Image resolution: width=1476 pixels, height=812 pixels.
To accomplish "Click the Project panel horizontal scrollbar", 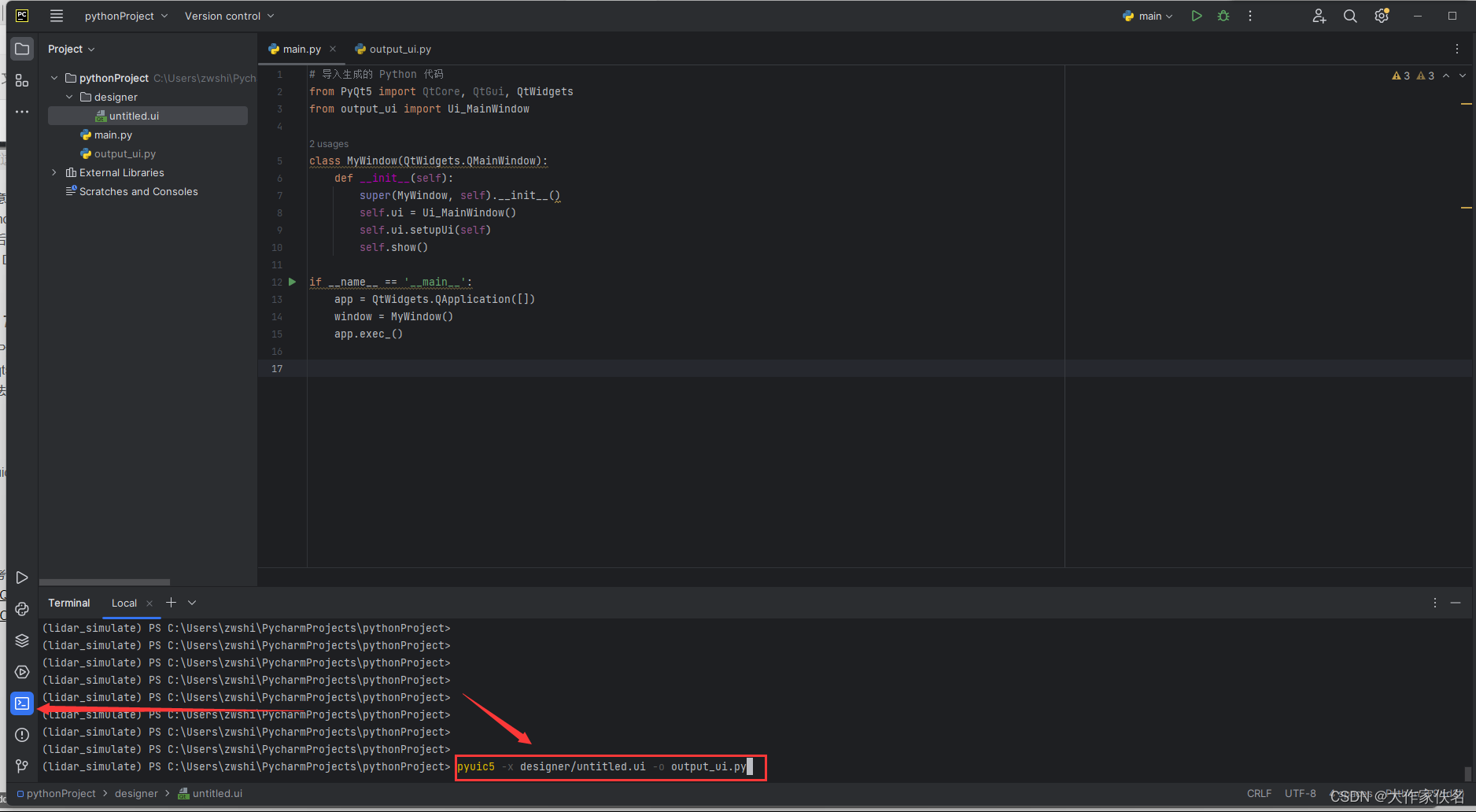I will 105,582.
